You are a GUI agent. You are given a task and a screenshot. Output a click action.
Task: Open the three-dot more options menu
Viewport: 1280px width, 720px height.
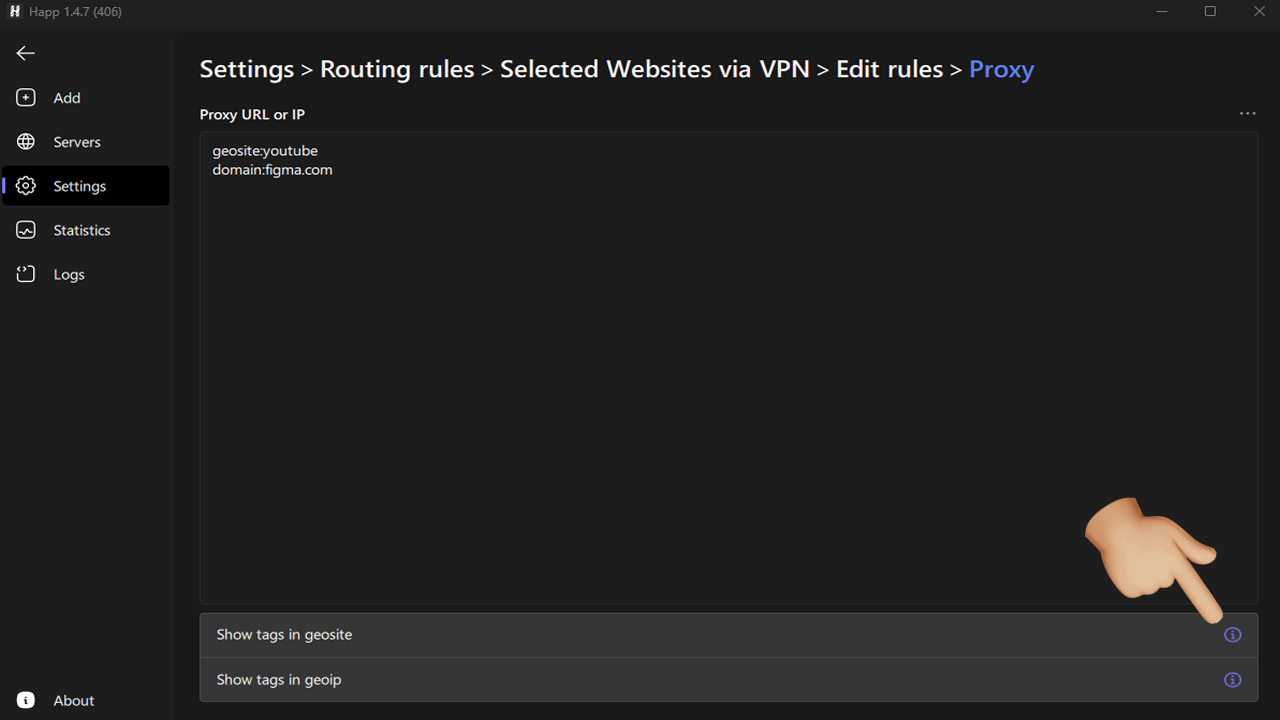(x=1247, y=114)
